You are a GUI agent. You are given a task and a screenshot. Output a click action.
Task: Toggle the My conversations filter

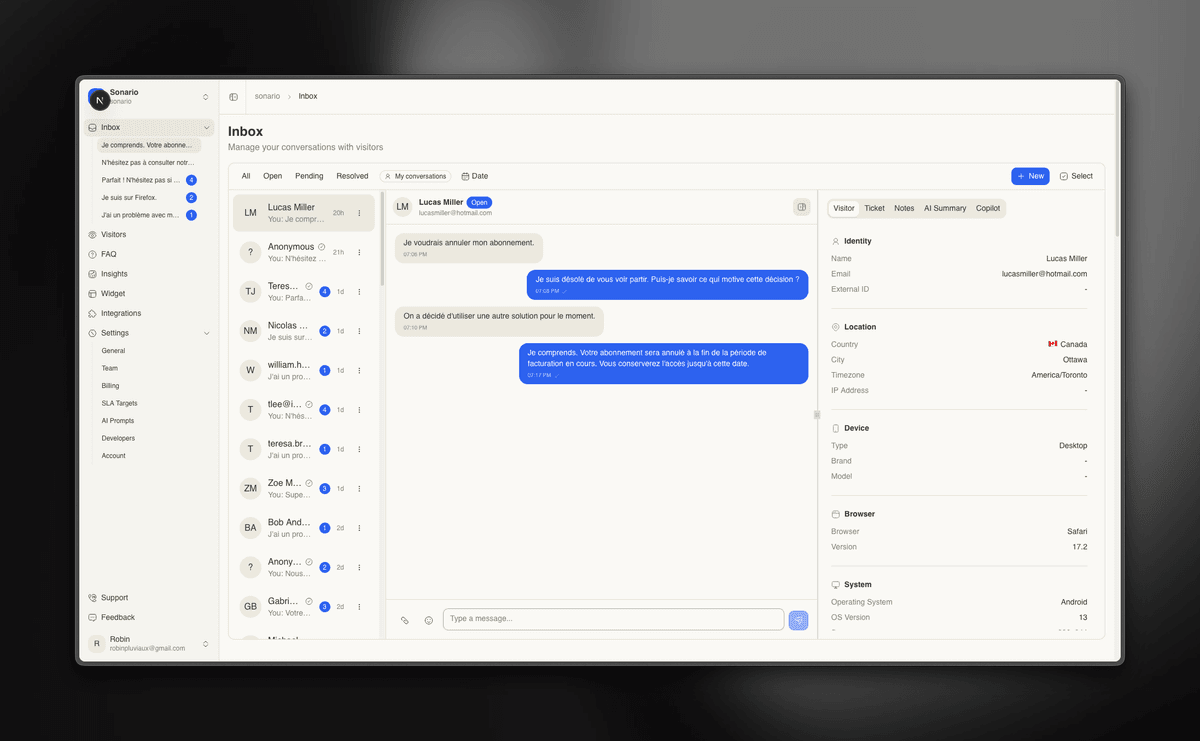[415, 175]
